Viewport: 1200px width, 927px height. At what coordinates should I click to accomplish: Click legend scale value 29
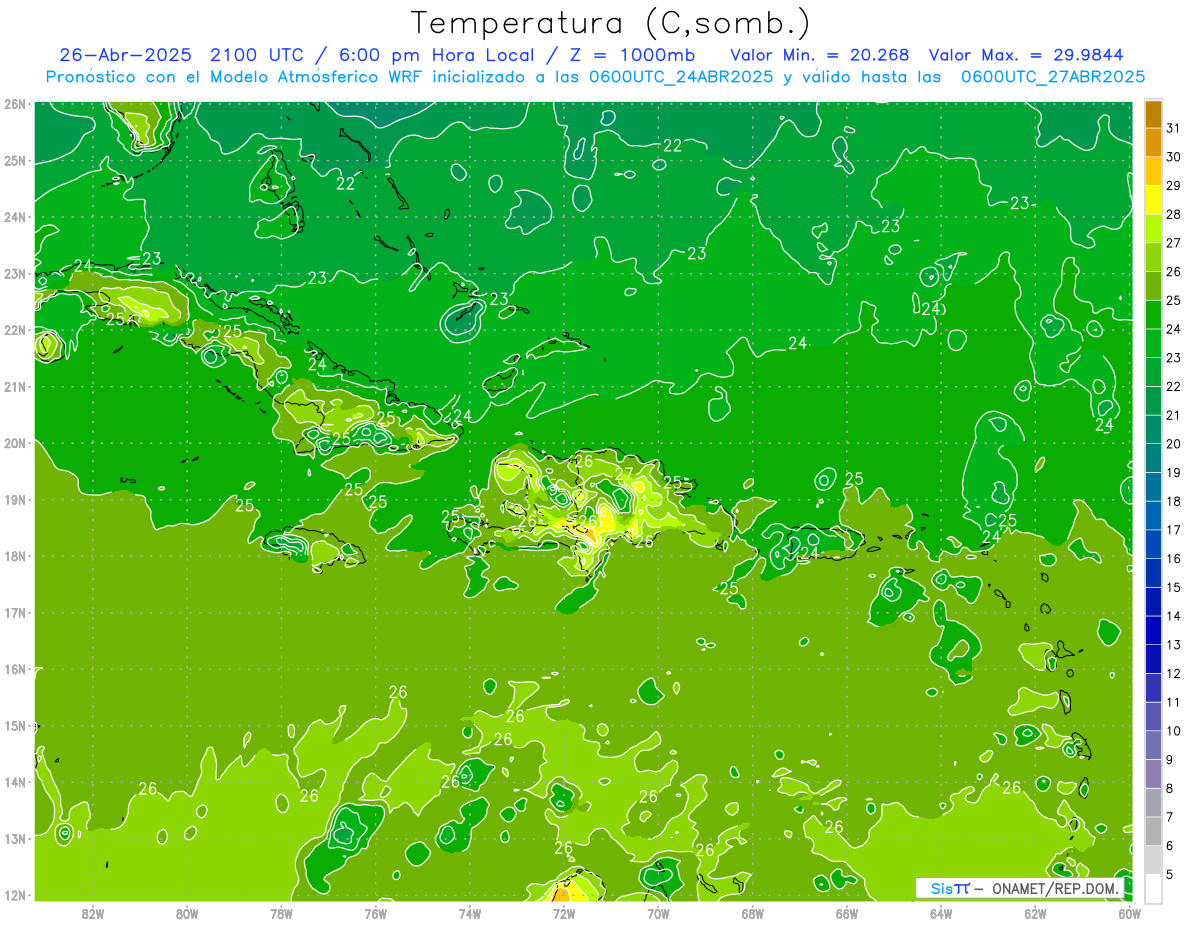click(x=1174, y=185)
